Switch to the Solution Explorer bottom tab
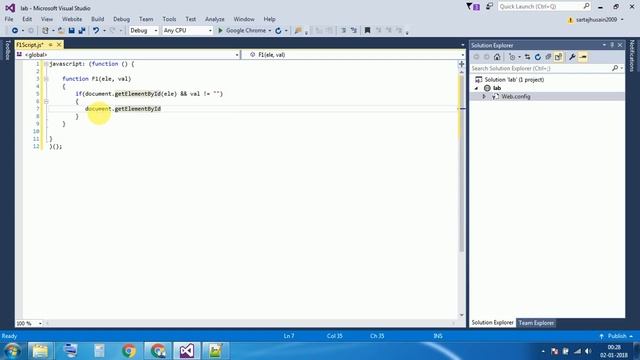This screenshot has height=360, width=640. (492, 323)
